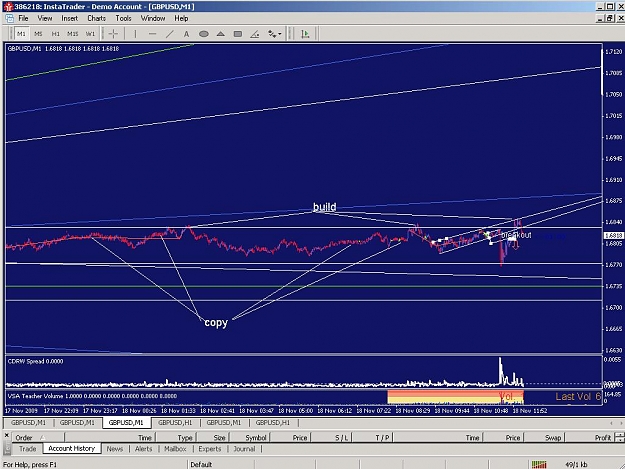Activate the crosshair tool

point(113,34)
